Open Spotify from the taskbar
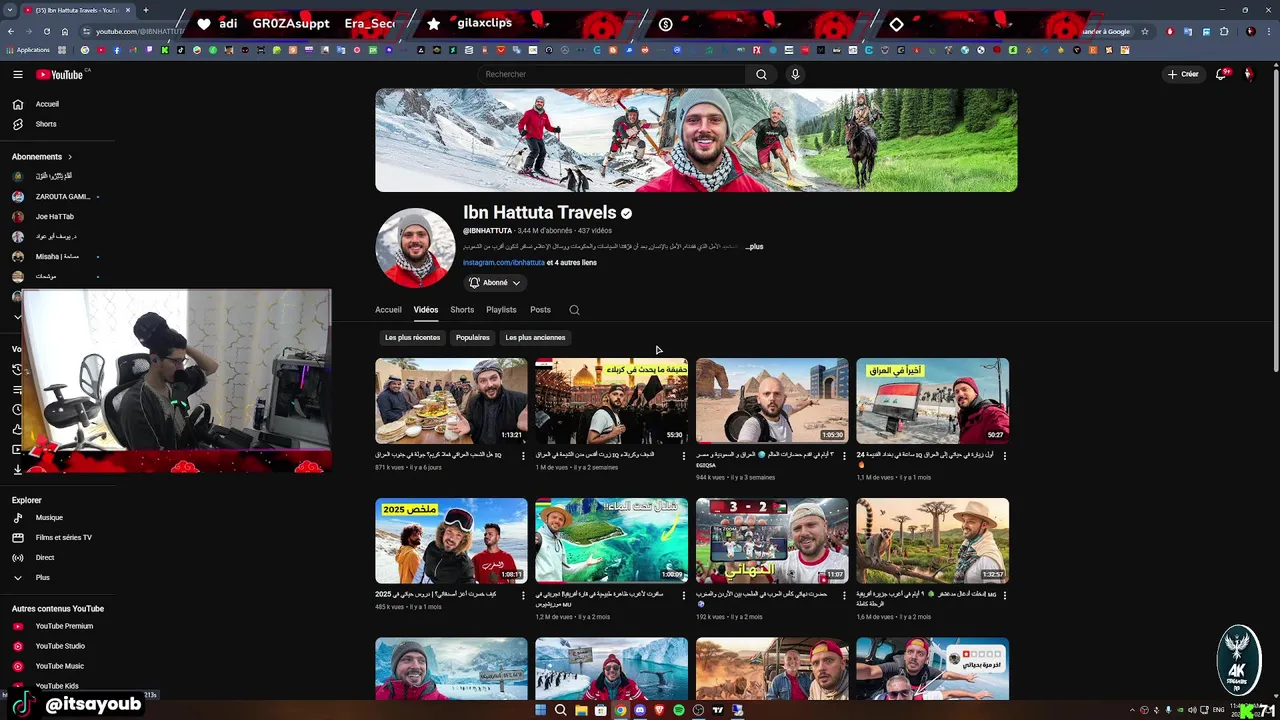1280x720 pixels. tap(679, 710)
